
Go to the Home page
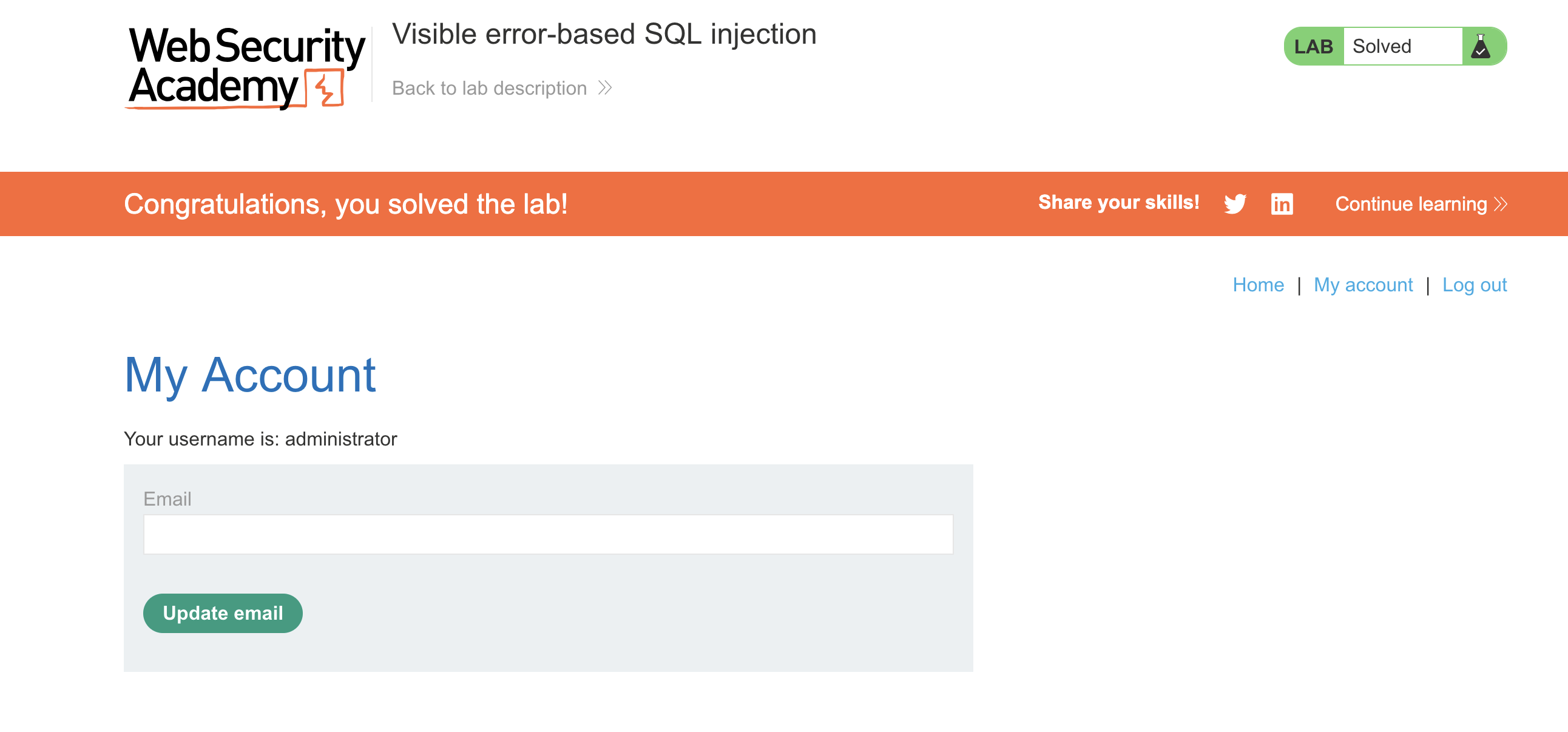(1258, 285)
